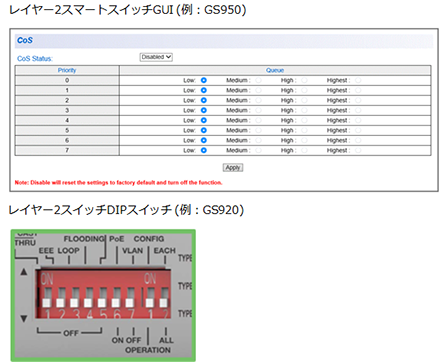Screen dimensions: 440x362
Task: Select Medium queue for priority 3
Action: [x=258, y=110]
